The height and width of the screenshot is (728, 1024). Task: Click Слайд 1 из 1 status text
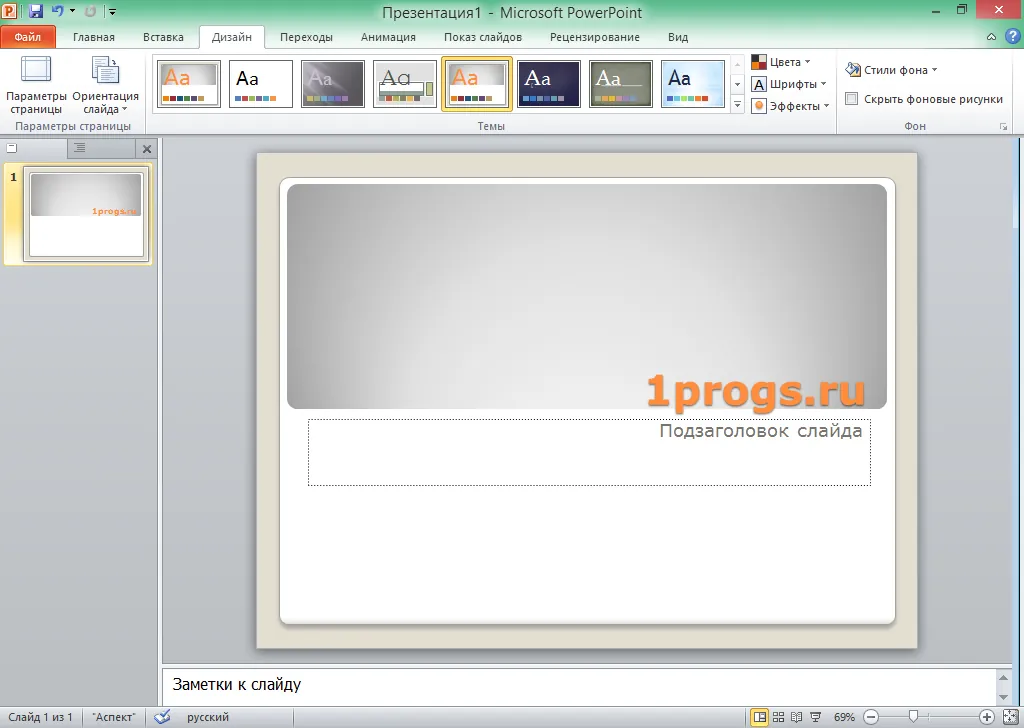click(x=40, y=717)
